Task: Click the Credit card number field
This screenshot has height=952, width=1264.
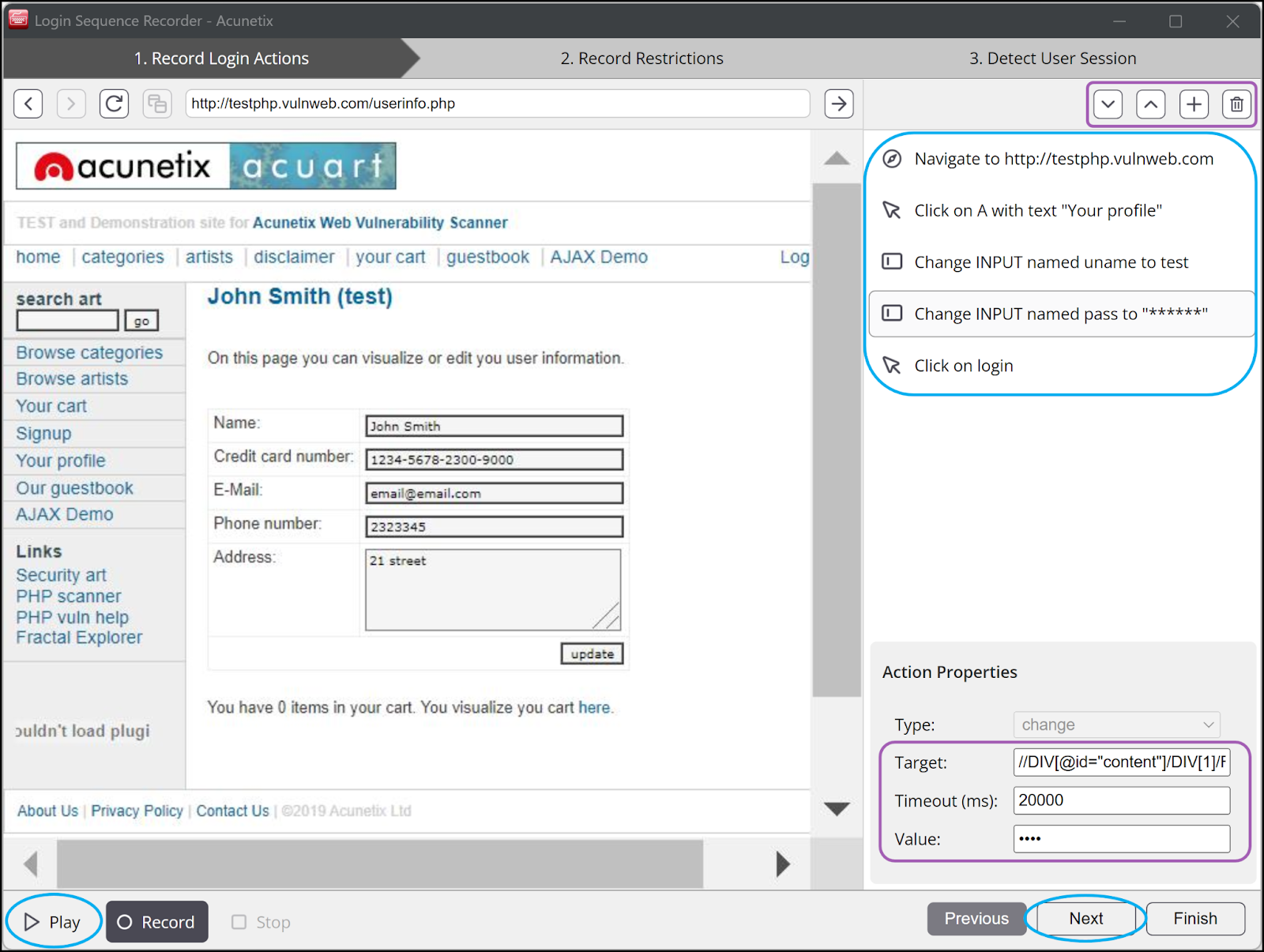Action: (494, 460)
